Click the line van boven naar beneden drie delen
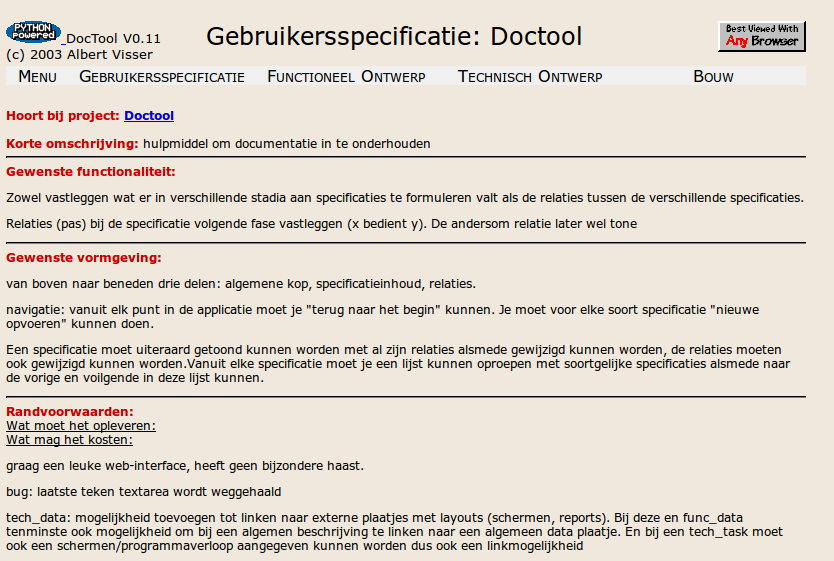834x561 pixels. (x=241, y=284)
